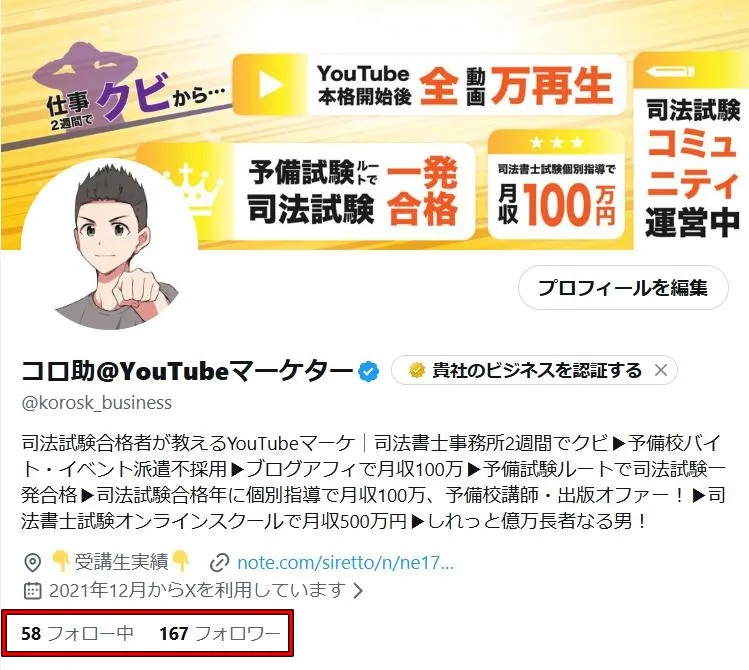Click the location pin icon
This screenshot has height=670, width=749.
coord(32,563)
